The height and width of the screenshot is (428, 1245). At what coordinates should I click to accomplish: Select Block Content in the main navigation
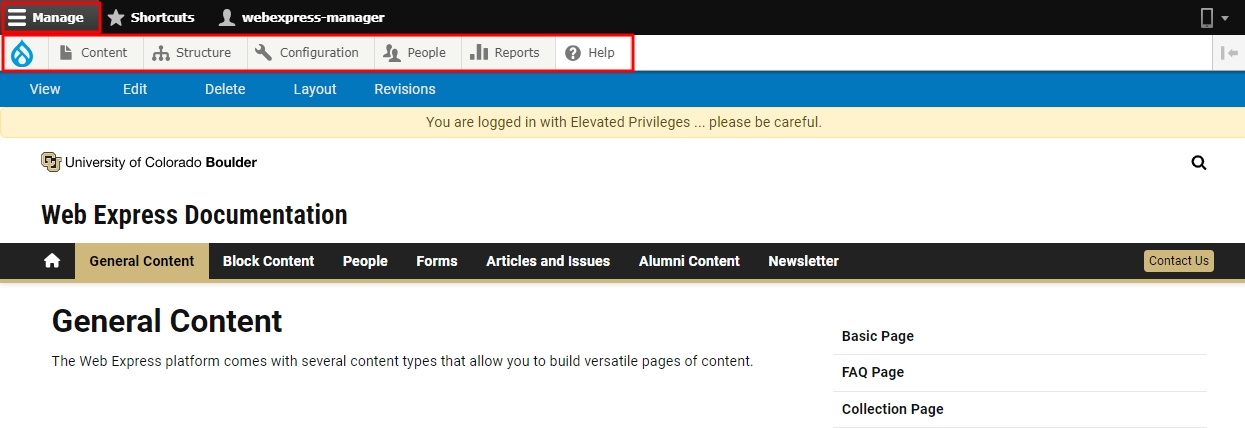click(x=268, y=261)
